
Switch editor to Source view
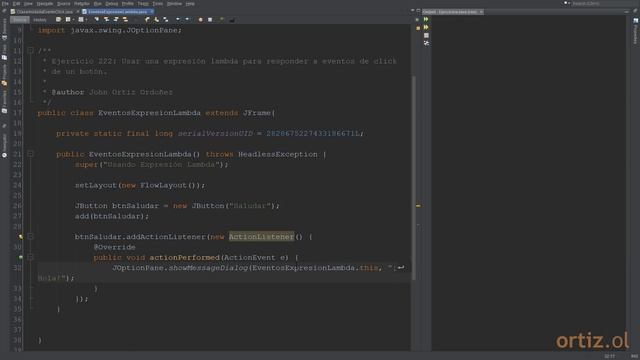tap(19, 20)
